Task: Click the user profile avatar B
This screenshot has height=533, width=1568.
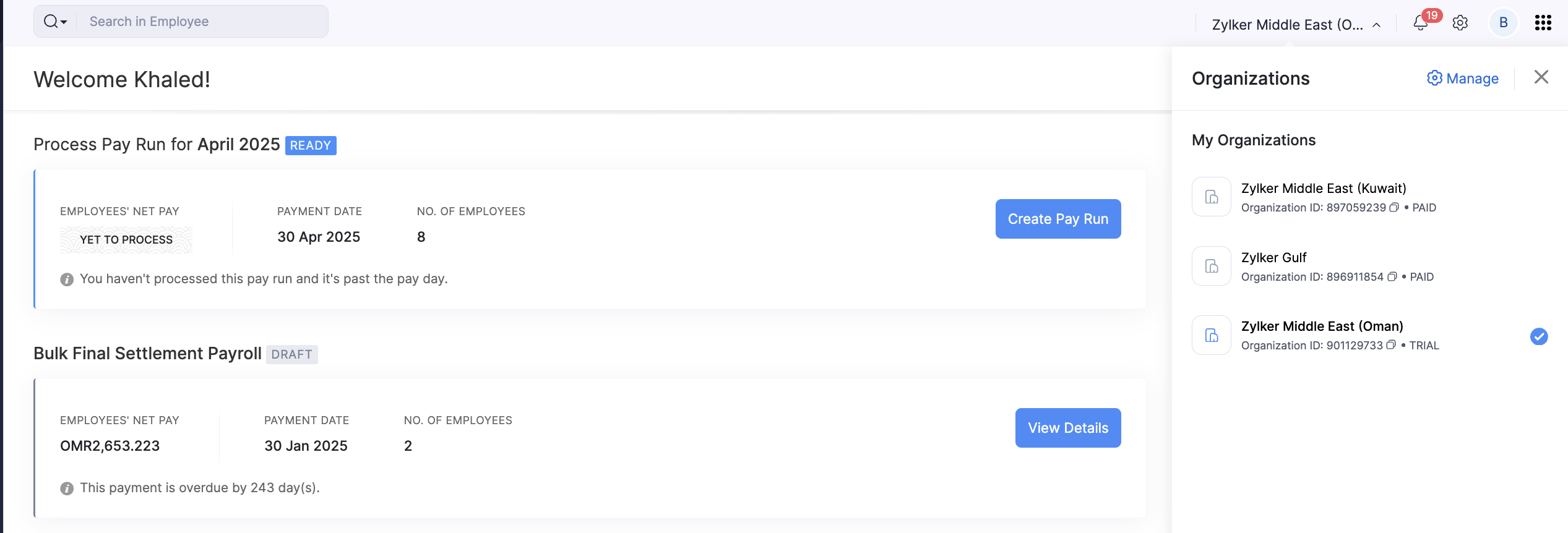Action: click(1503, 23)
